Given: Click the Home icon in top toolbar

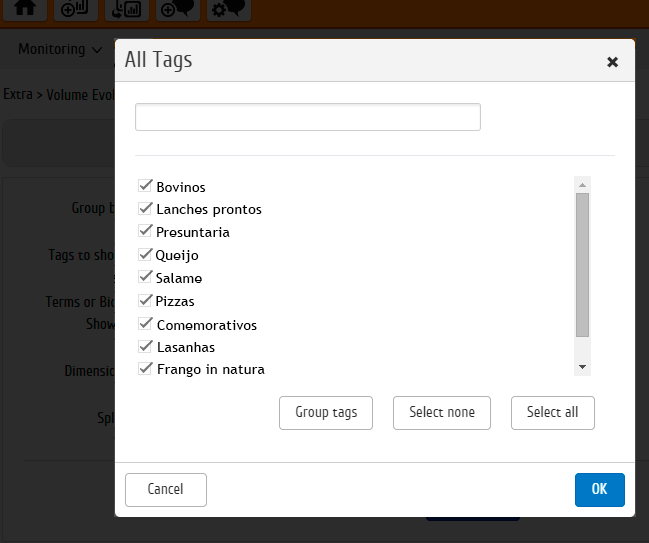Looking at the screenshot, I should point(27,8).
